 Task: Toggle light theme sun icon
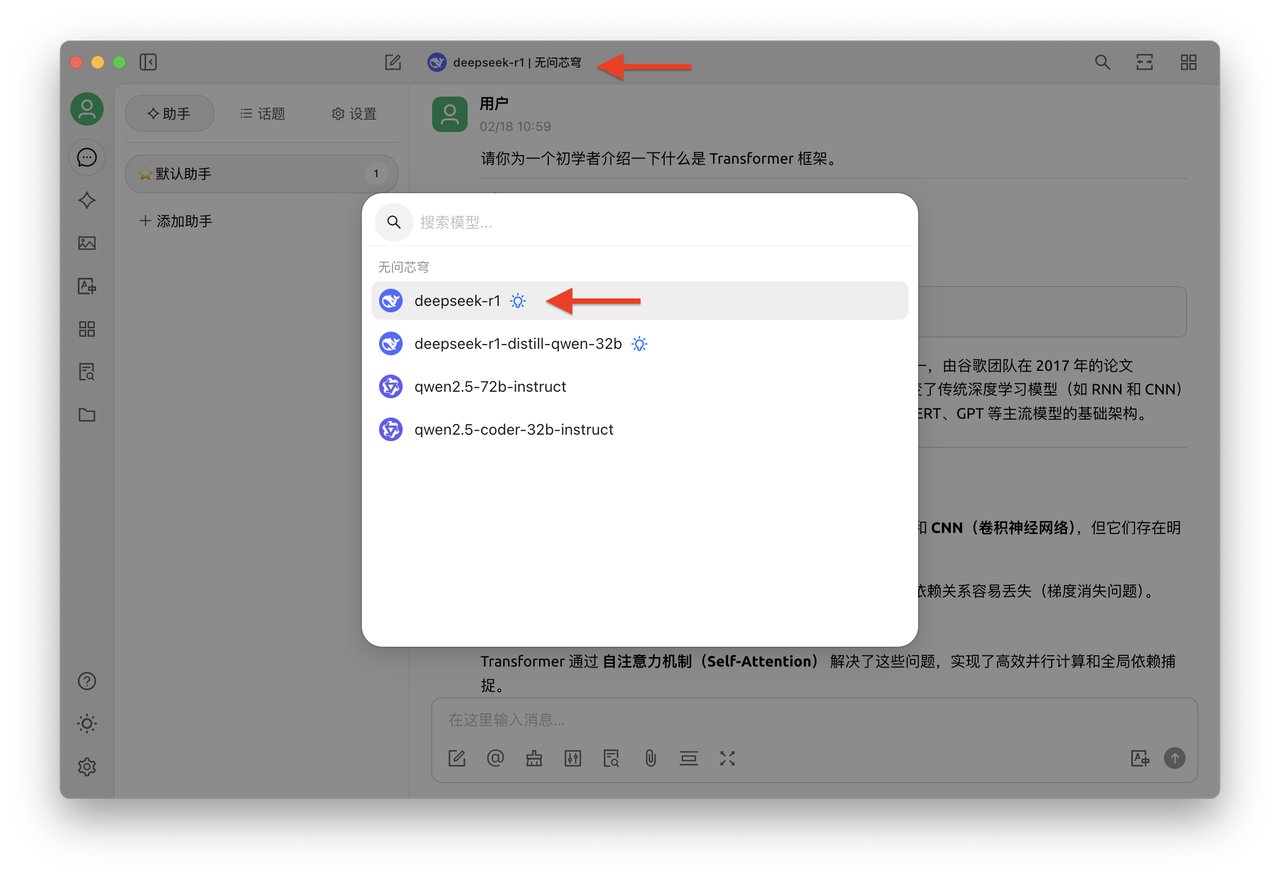tap(87, 724)
